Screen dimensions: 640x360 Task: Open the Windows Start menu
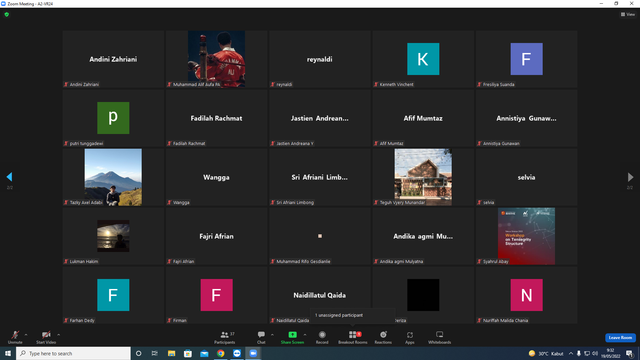pyautogui.click(x=8, y=353)
